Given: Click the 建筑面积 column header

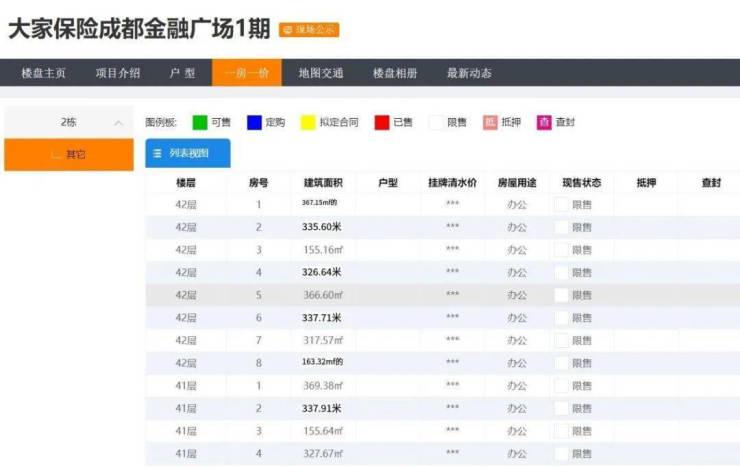Looking at the screenshot, I should pos(323,183).
